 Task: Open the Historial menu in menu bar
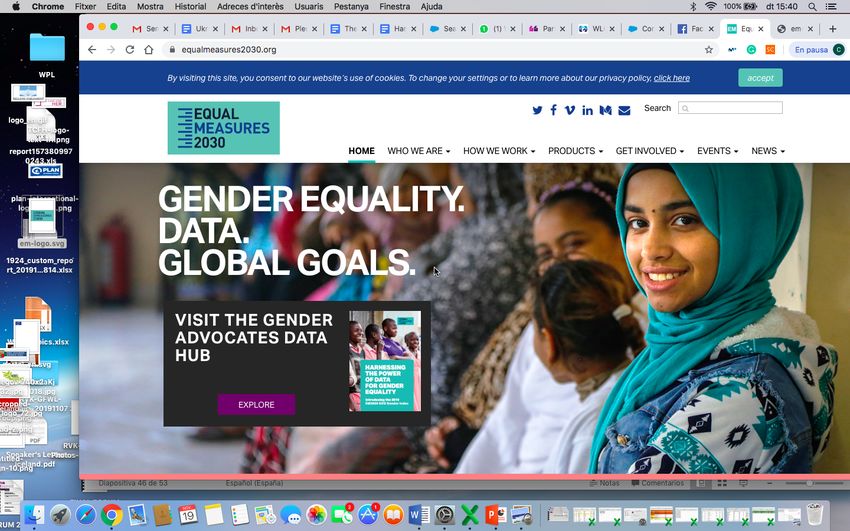point(190,7)
